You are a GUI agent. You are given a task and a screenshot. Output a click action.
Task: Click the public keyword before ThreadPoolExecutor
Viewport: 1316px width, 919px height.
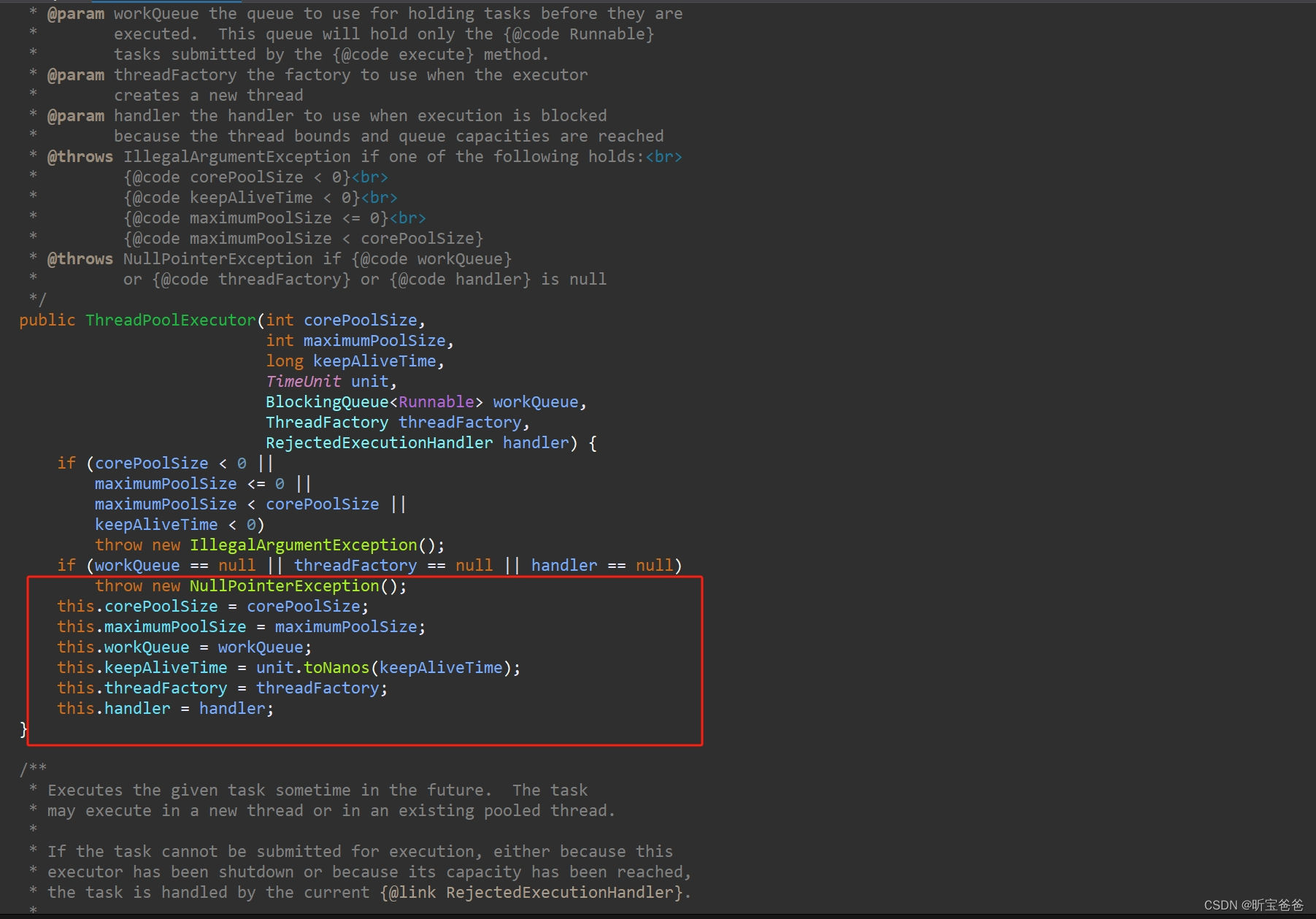click(47, 320)
